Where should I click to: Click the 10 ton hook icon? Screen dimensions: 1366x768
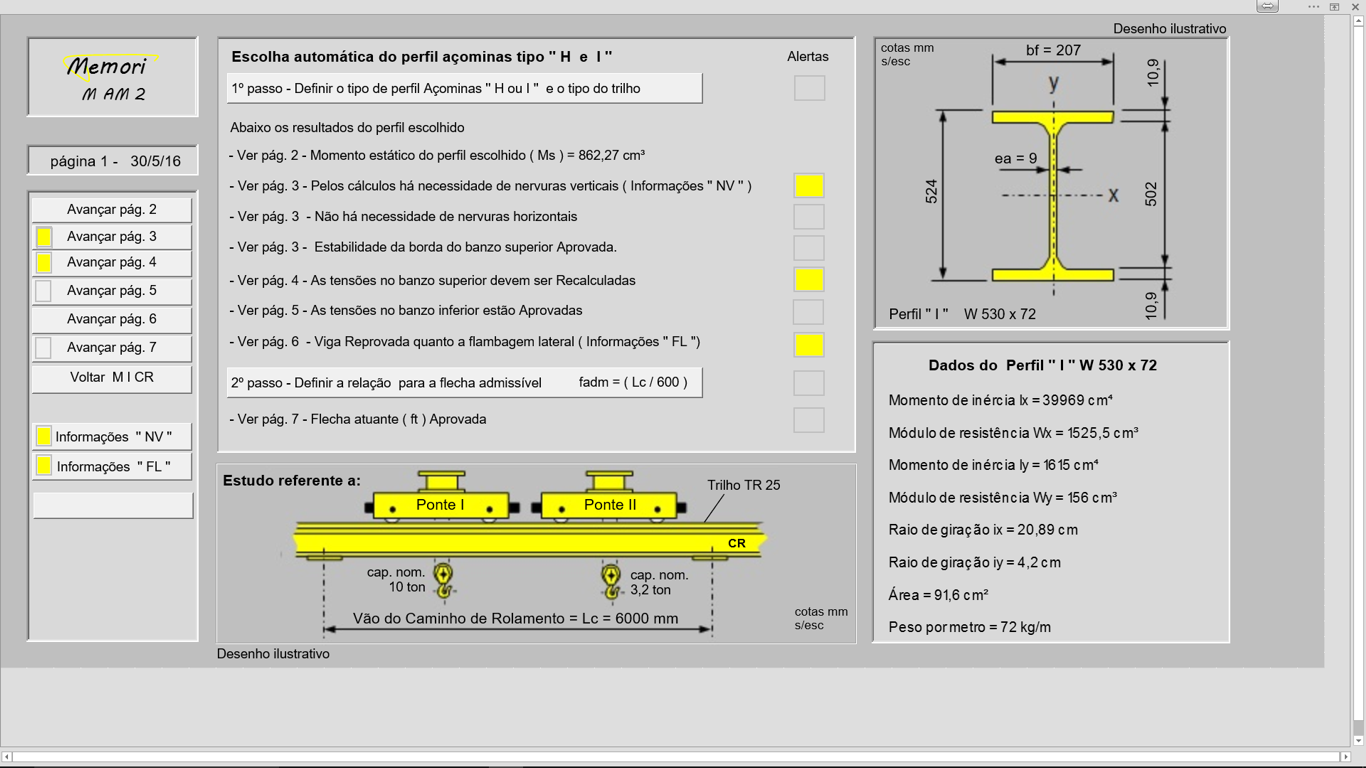(443, 580)
